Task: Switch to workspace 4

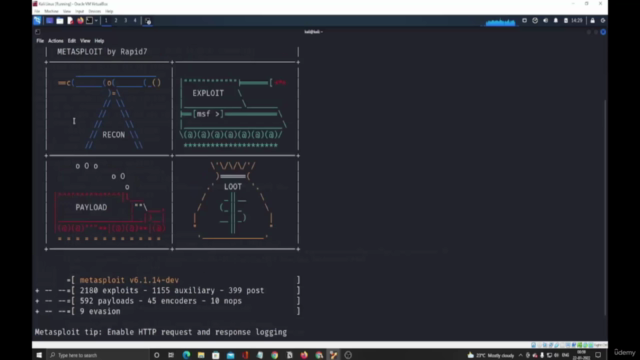Action: click(135, 20)
